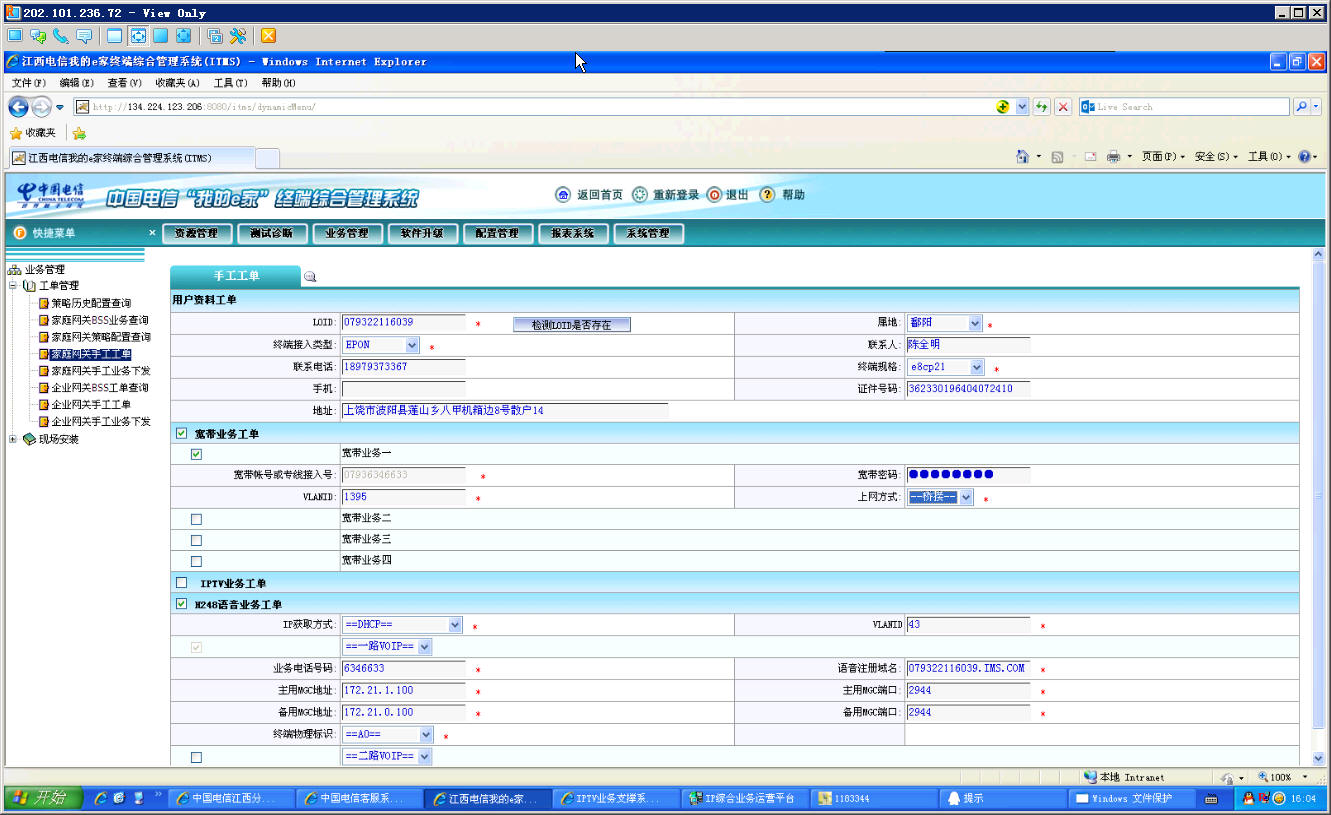Open the 上网方式 dropdown
Viewport: 1331px width, 815px height.
tap(940, 497)
